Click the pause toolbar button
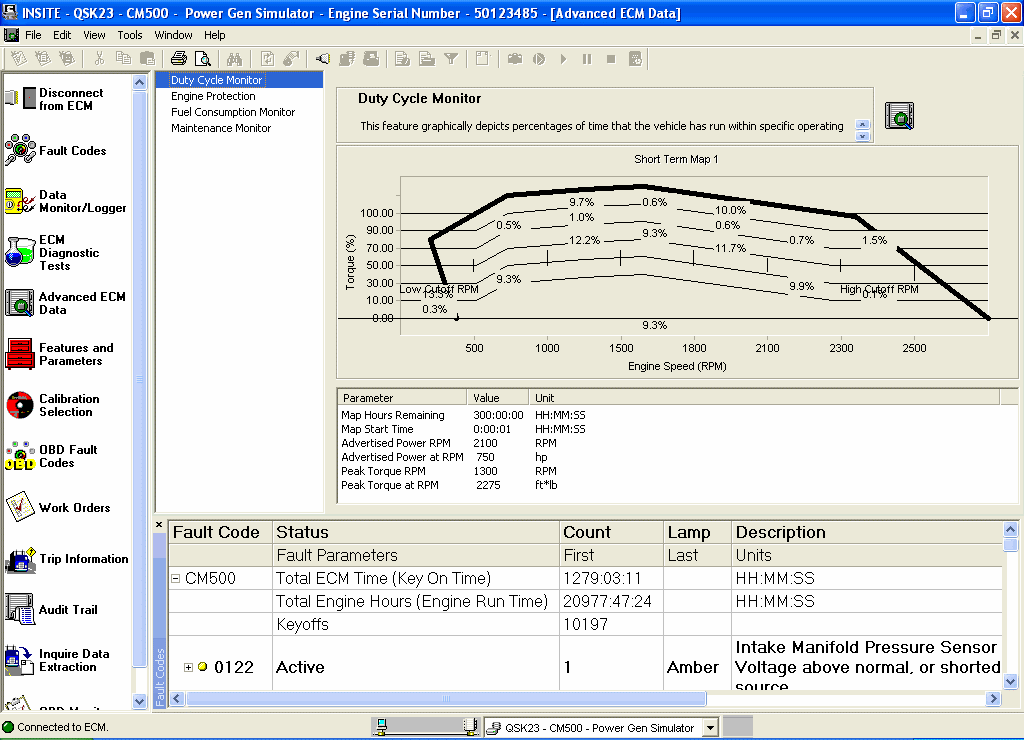 pyautogui.click(x=587, y=59)
